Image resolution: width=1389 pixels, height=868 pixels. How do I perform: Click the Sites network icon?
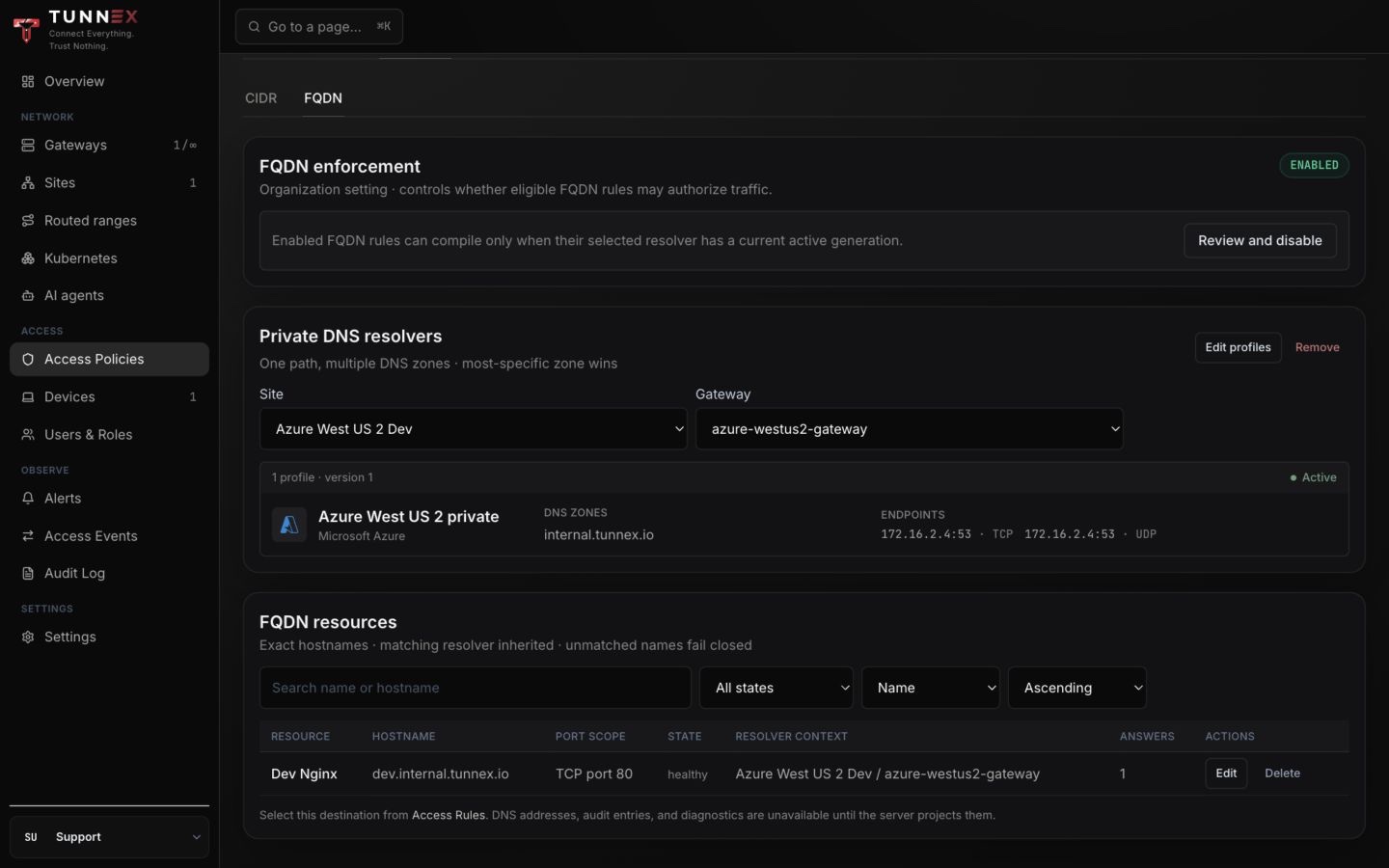28,183
